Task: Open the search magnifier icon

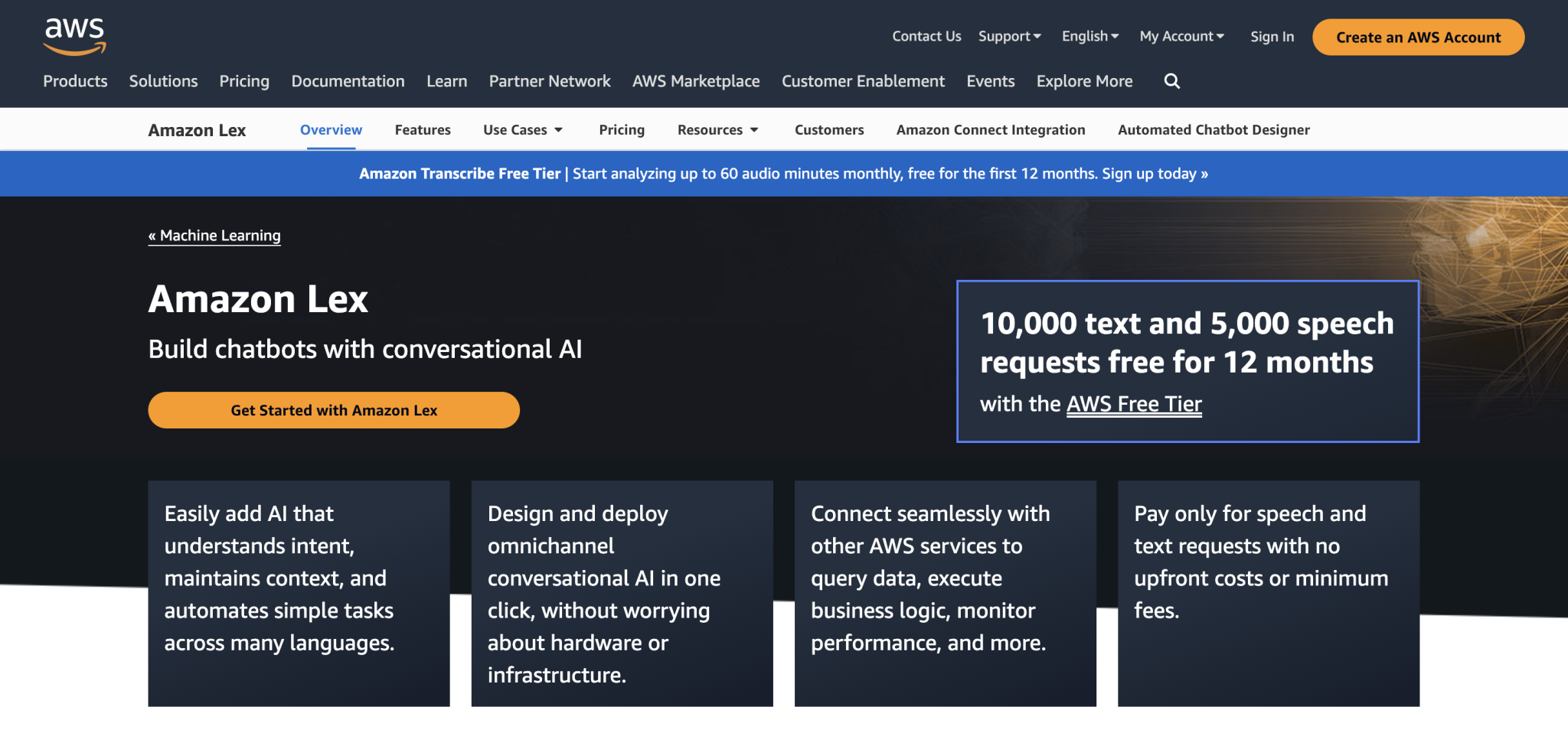Action: click(1171, 81)
